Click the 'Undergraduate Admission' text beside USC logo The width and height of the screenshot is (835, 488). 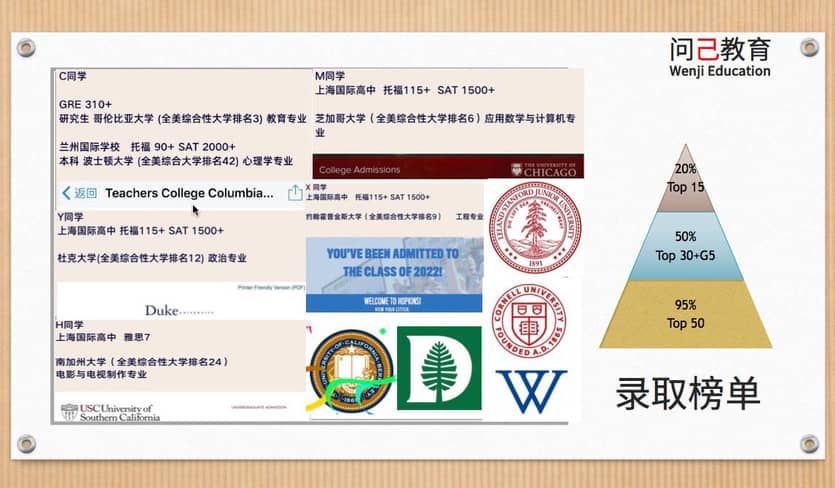click(259, 407)
